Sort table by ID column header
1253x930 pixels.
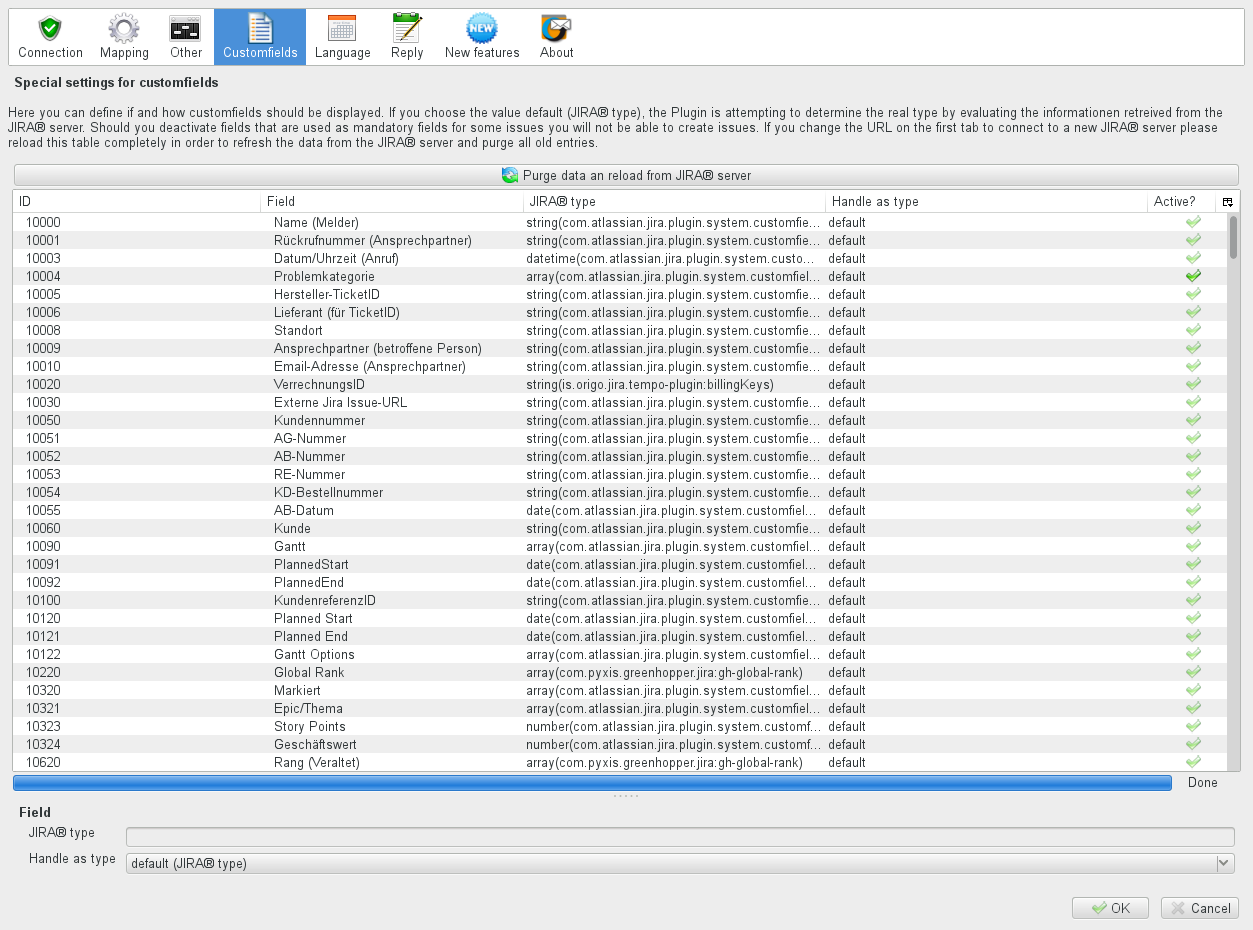pos(136,202)
